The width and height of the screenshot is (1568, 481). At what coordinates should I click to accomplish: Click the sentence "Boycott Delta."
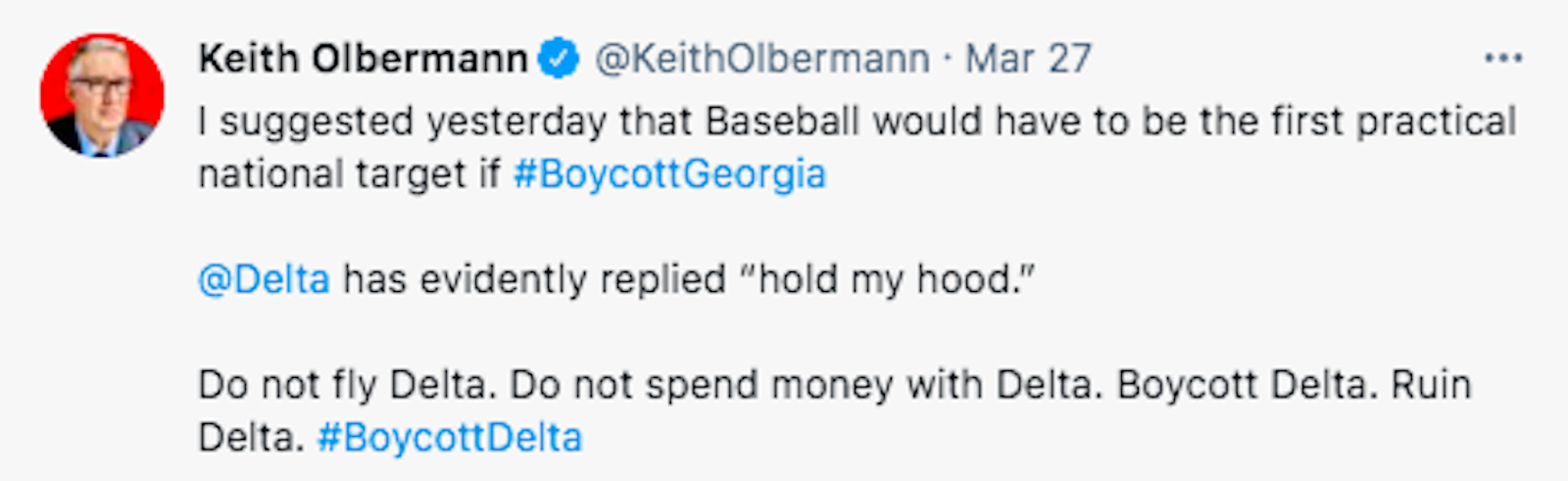pos(1243,384)
